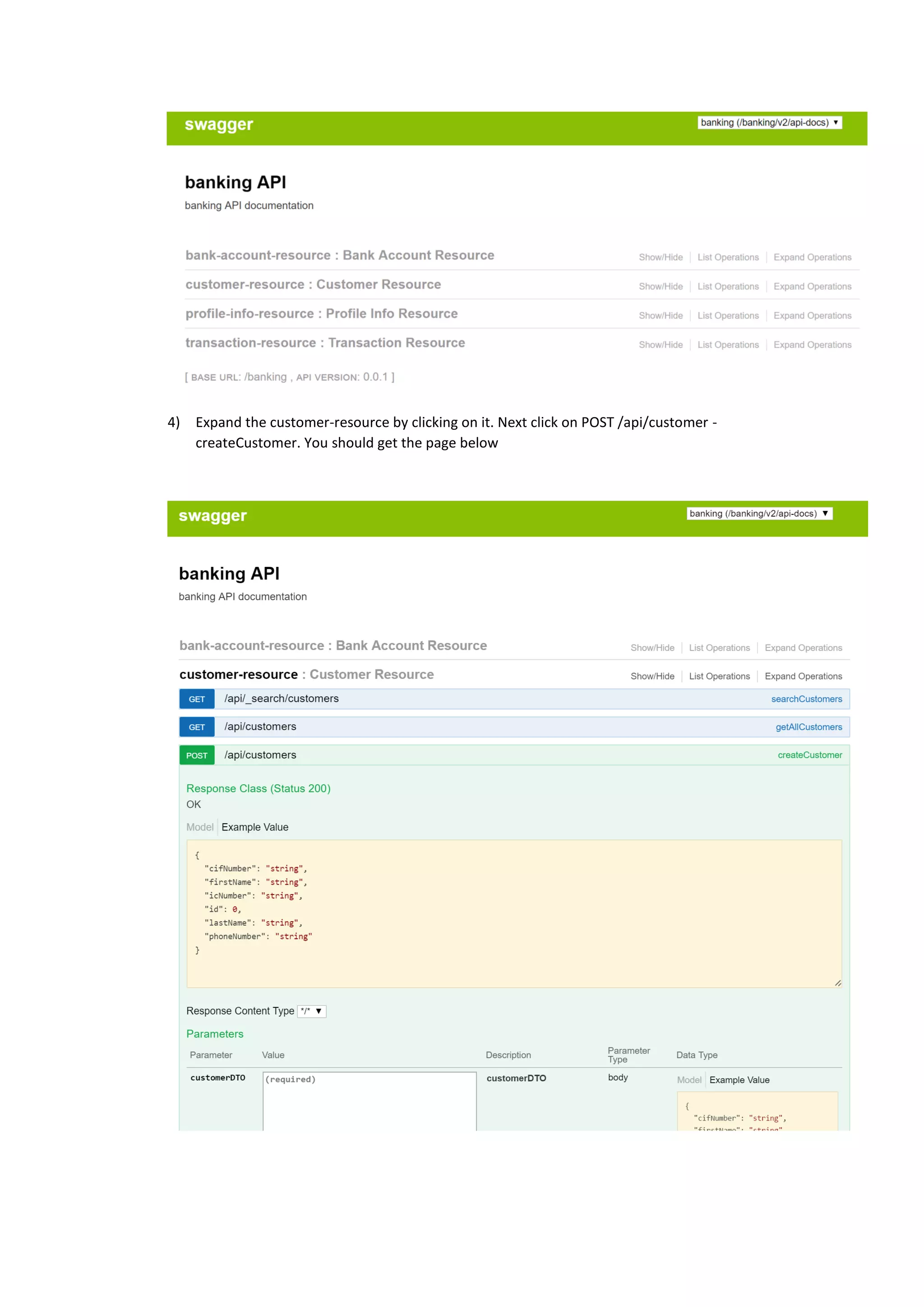Viewport: 924px width, 1307px height.
Task: Click List Operations for profile-info-resource row
Action: [x=728, y=315]
